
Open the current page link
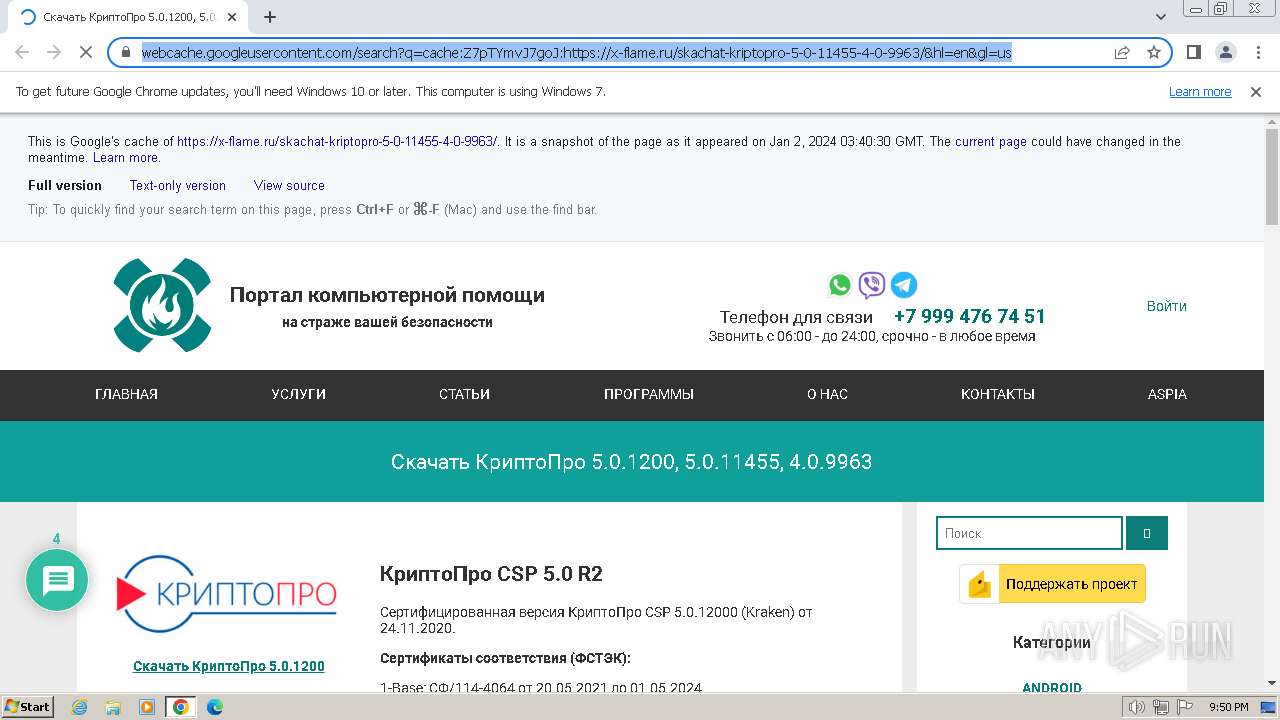(x=991, y=142)
